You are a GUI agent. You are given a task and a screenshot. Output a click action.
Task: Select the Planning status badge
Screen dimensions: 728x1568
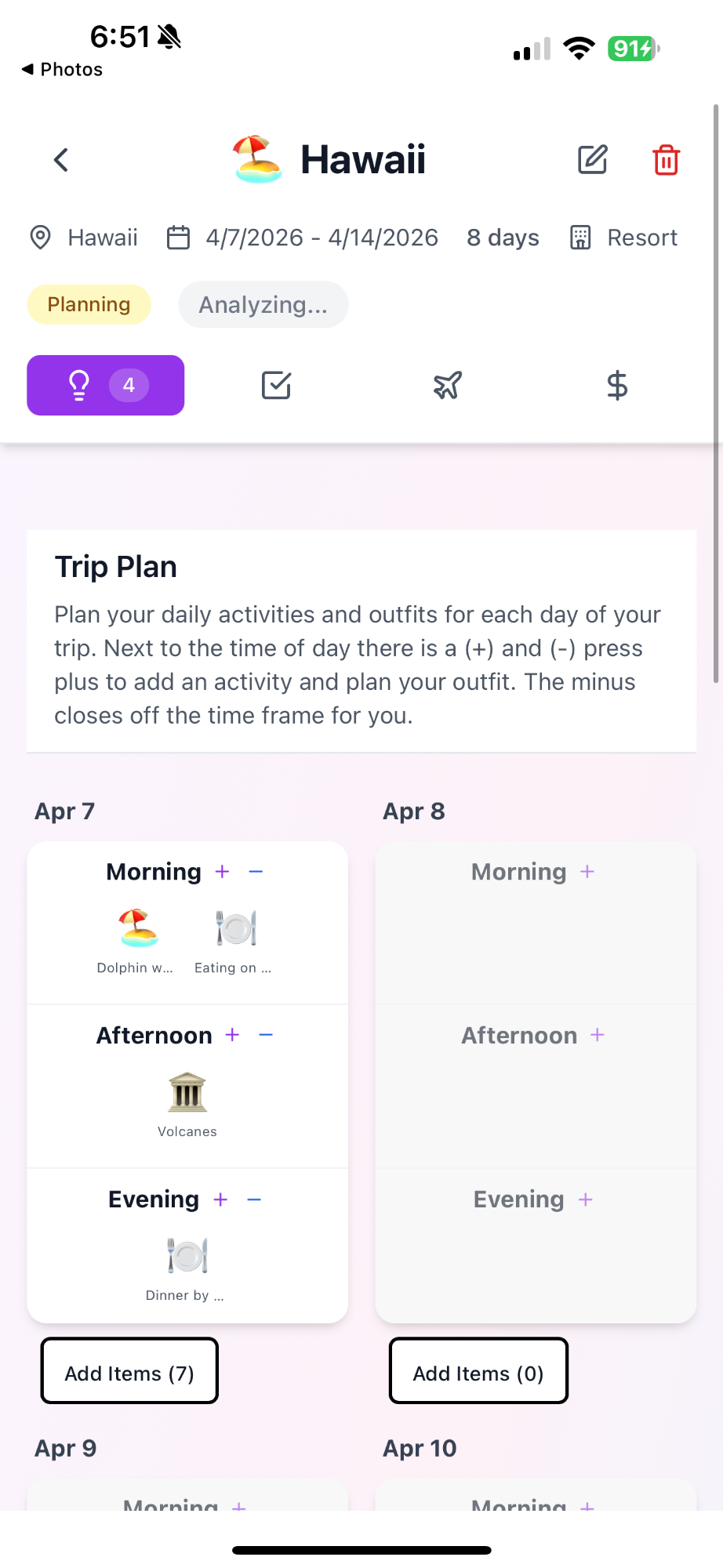[89, 304]
